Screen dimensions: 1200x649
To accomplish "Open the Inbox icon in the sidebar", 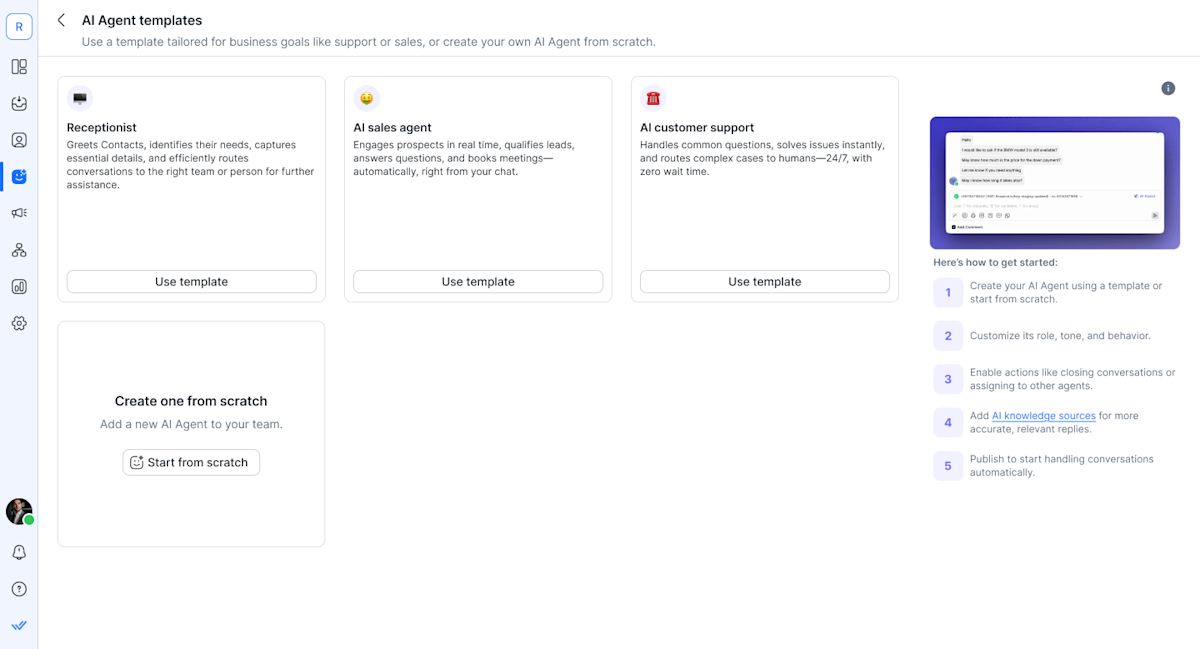I will click(19, 103).
